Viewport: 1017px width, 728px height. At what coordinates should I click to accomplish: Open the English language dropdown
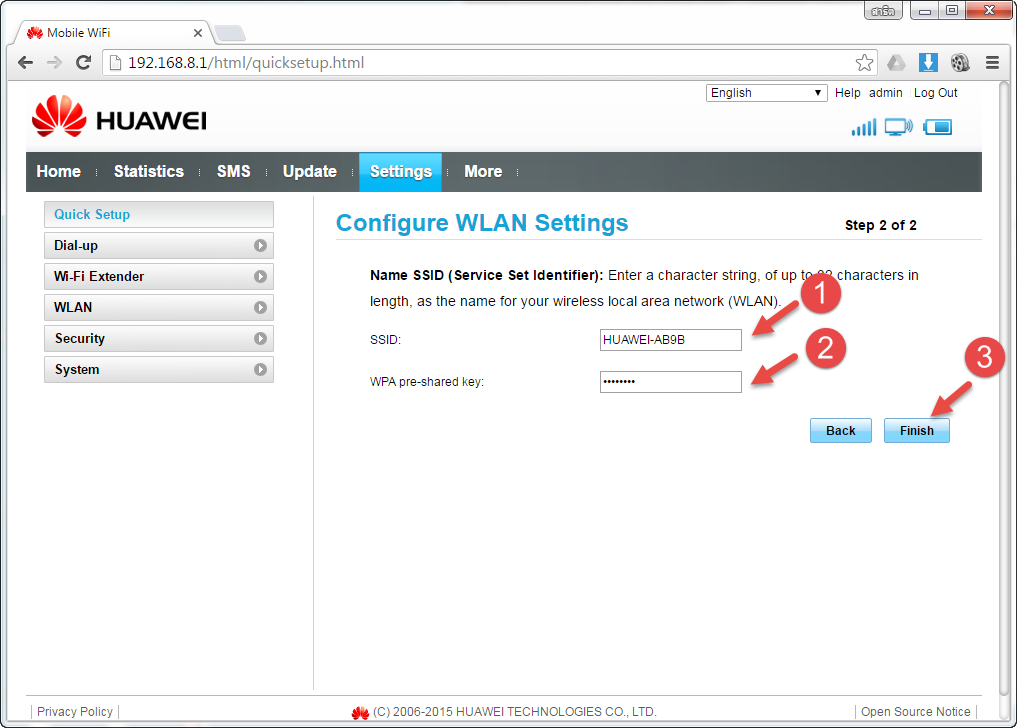[766, 93]
